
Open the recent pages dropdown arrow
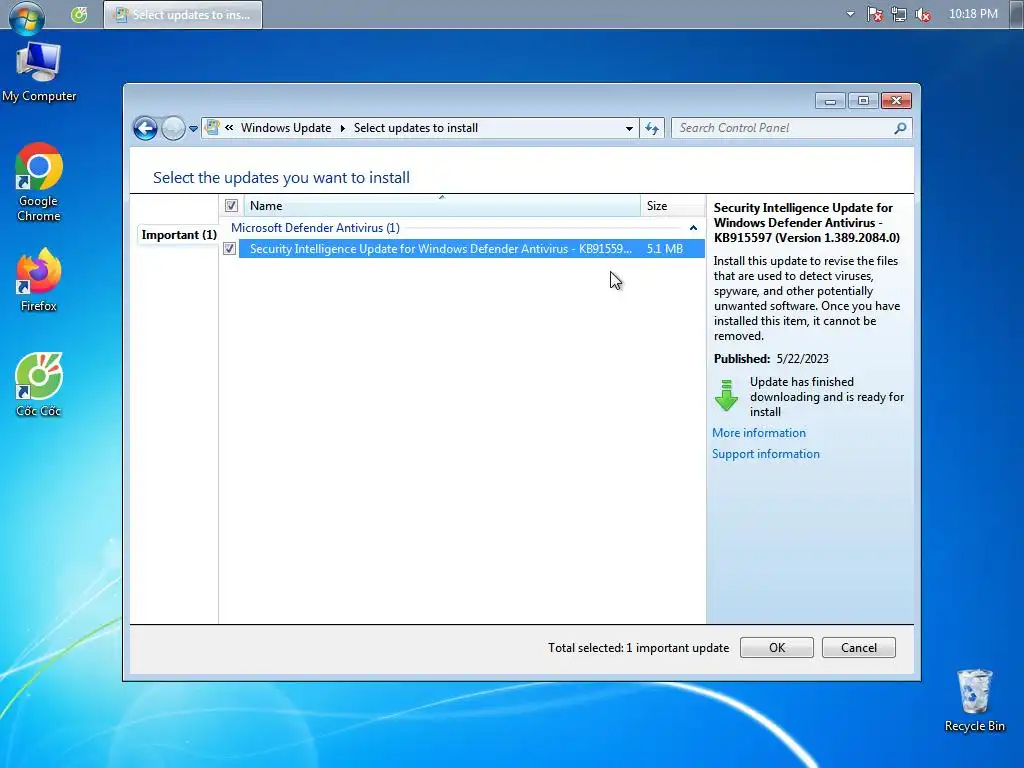click(193, 129)
